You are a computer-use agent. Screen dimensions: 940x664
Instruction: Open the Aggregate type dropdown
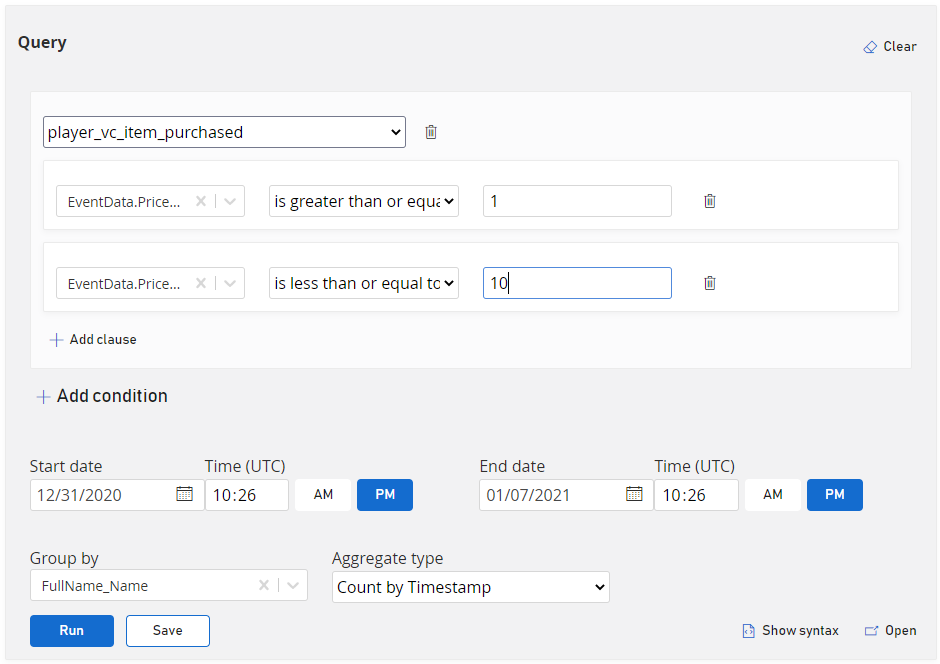click(470, 587)
